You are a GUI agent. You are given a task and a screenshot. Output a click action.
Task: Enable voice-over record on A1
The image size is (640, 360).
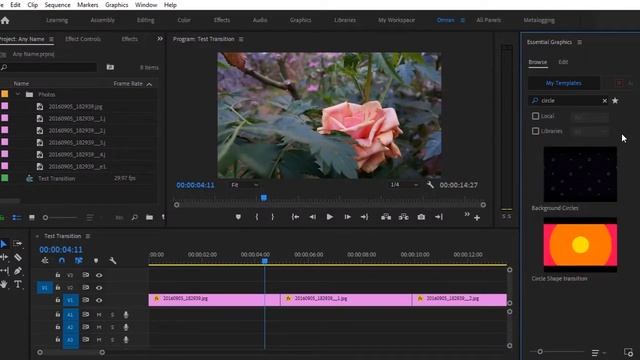click(x=126, y=315)
